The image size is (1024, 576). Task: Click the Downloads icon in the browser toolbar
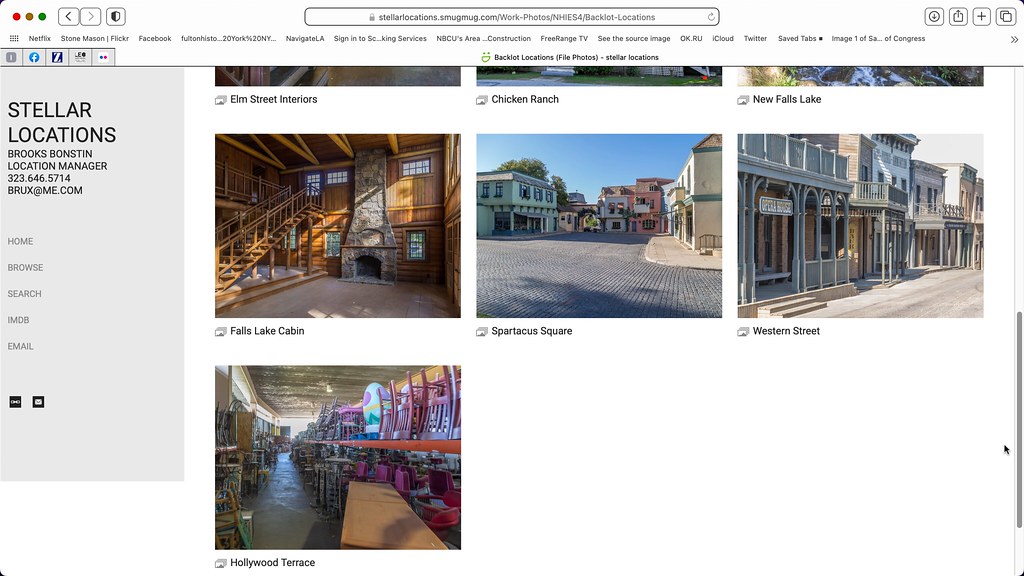tap(933, 16)
